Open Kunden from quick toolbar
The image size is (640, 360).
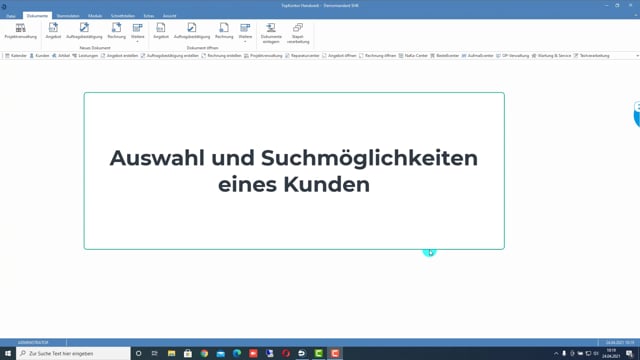39,56
